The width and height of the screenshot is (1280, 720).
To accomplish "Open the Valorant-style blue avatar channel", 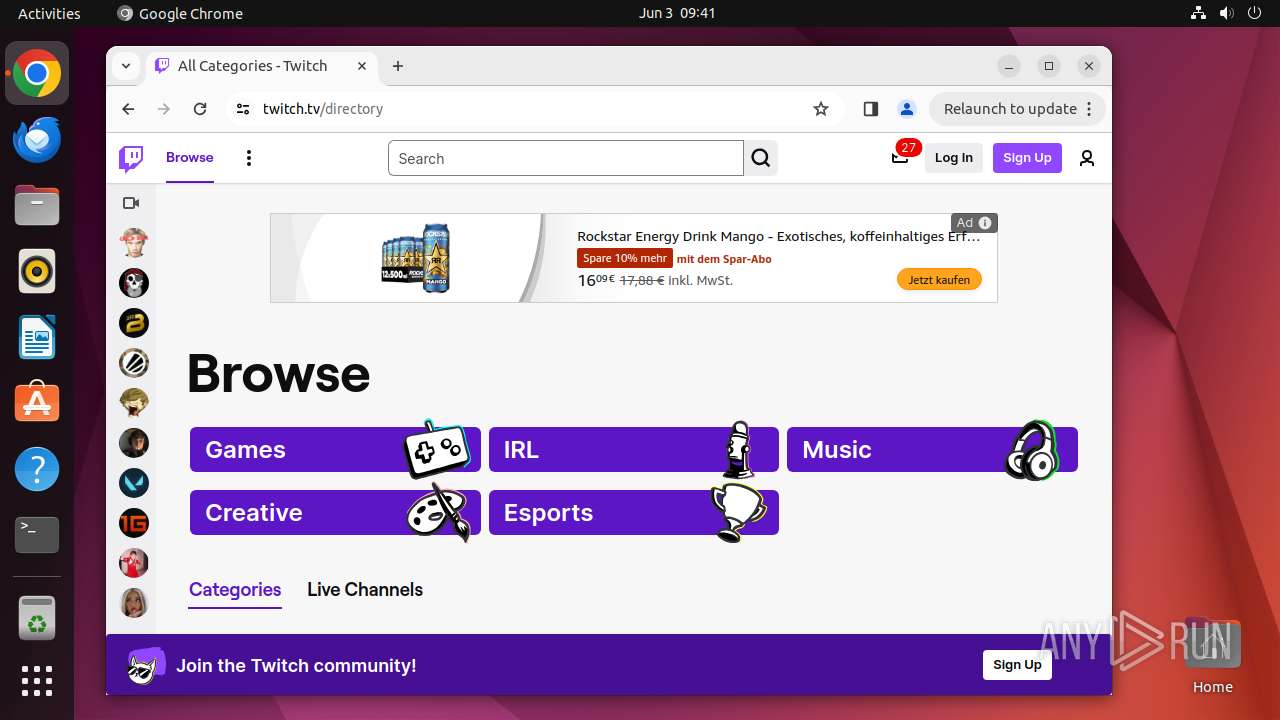I will pyautogui.click(x=134, y=483).
